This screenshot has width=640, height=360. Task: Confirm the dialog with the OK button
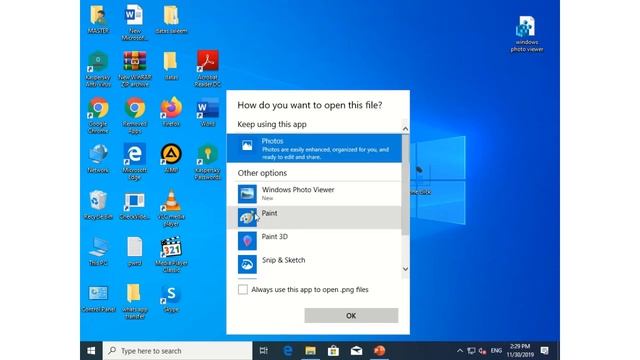coord(351,316)
